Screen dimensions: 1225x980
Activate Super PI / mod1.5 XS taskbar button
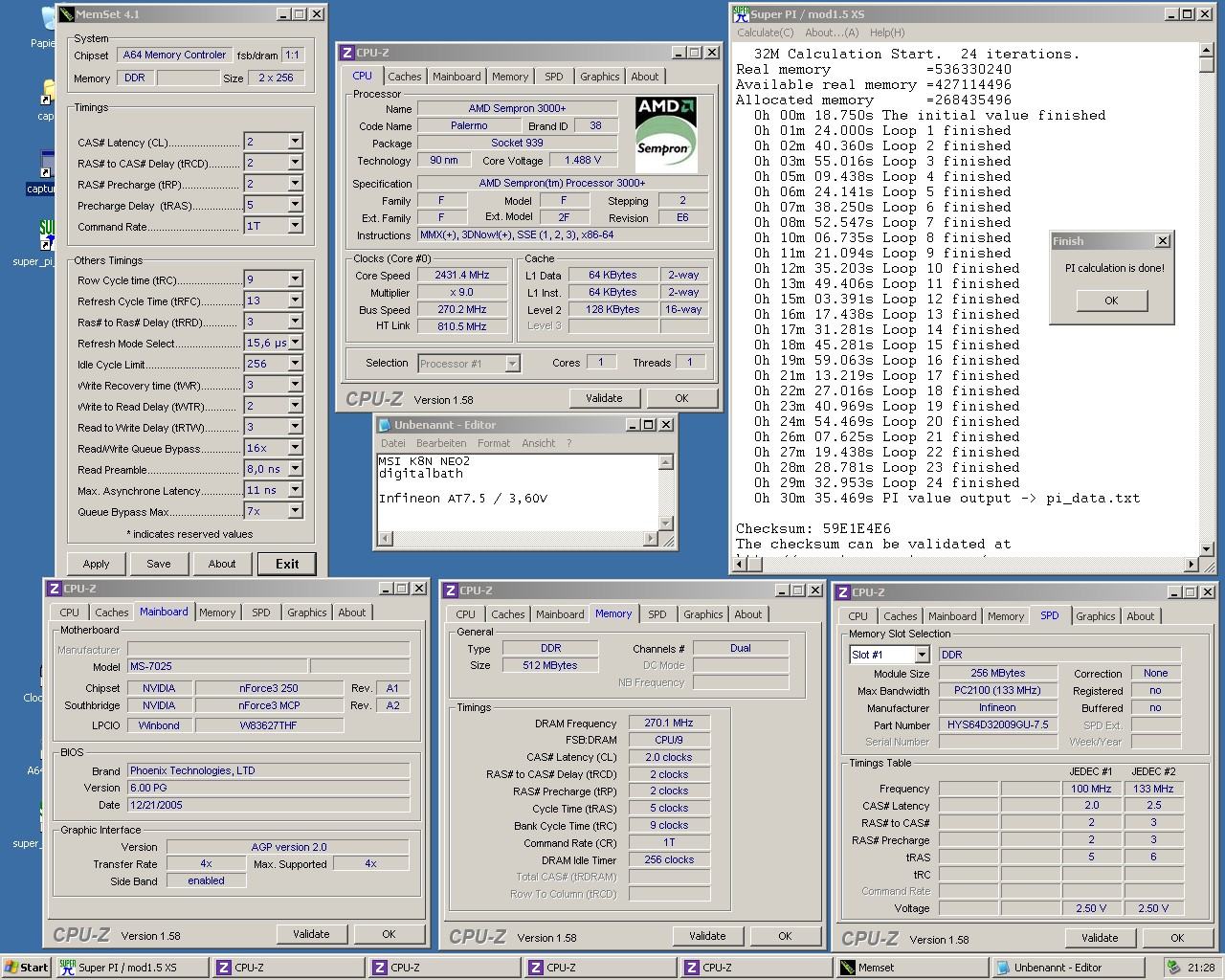(x=131, y=968)
